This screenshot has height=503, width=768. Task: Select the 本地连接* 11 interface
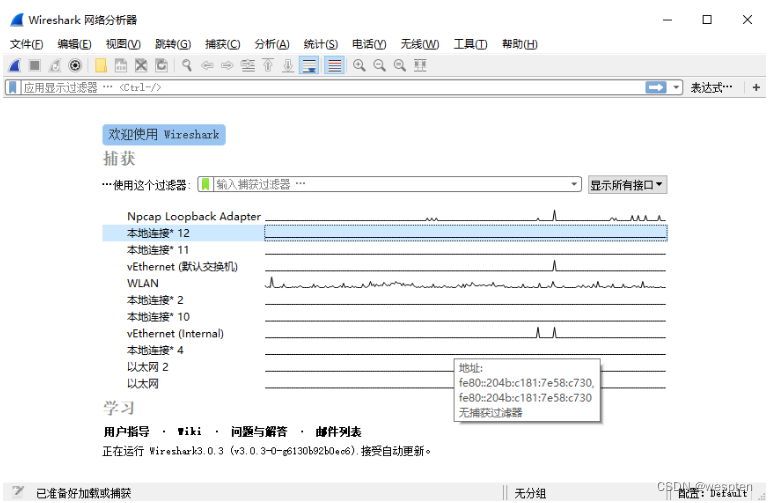pyautogui.click(x=384, y=250)
